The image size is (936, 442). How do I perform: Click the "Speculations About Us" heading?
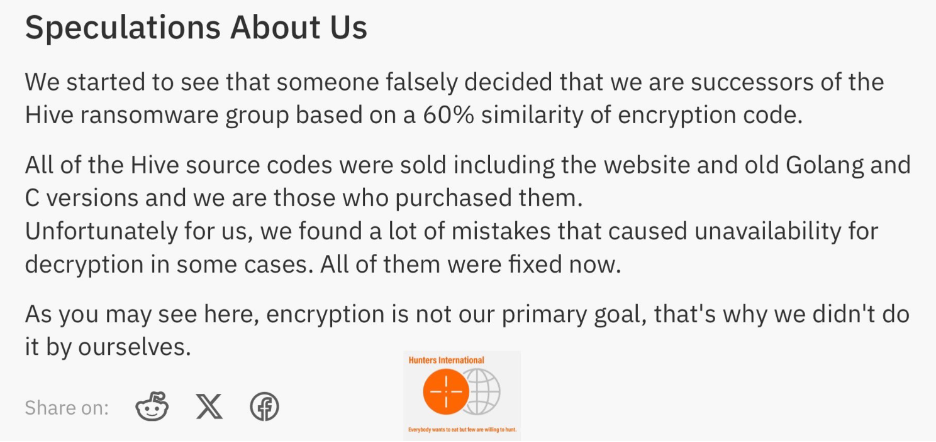(196, 28)
